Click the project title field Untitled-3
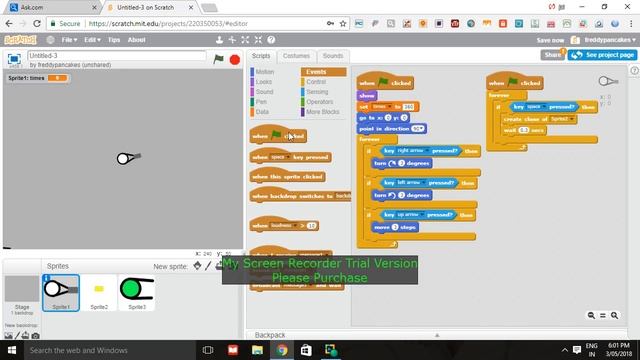This screenshot has height=360, width=640. click(117, 56)
